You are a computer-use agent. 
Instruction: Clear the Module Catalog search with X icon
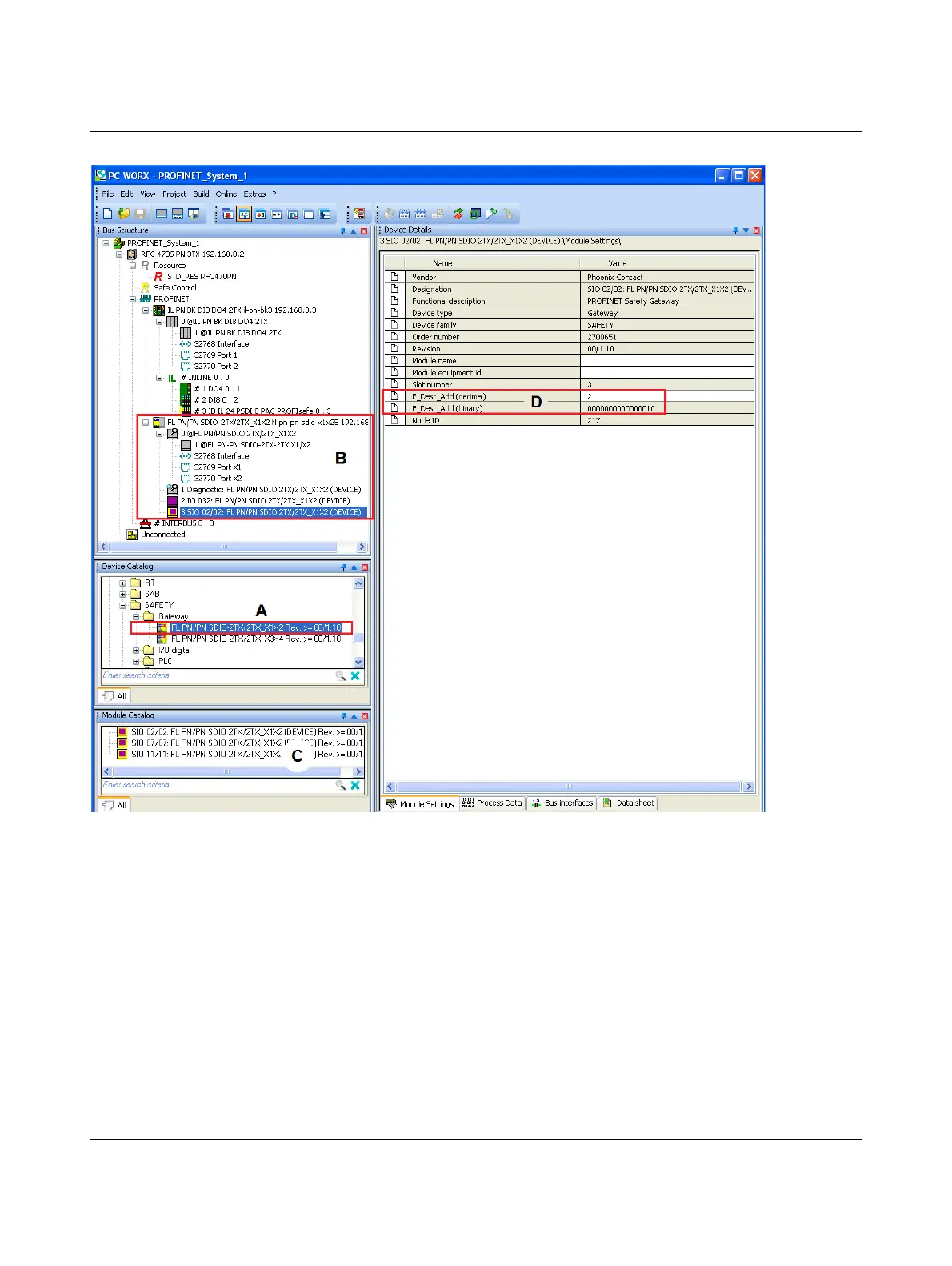point(355,786)
